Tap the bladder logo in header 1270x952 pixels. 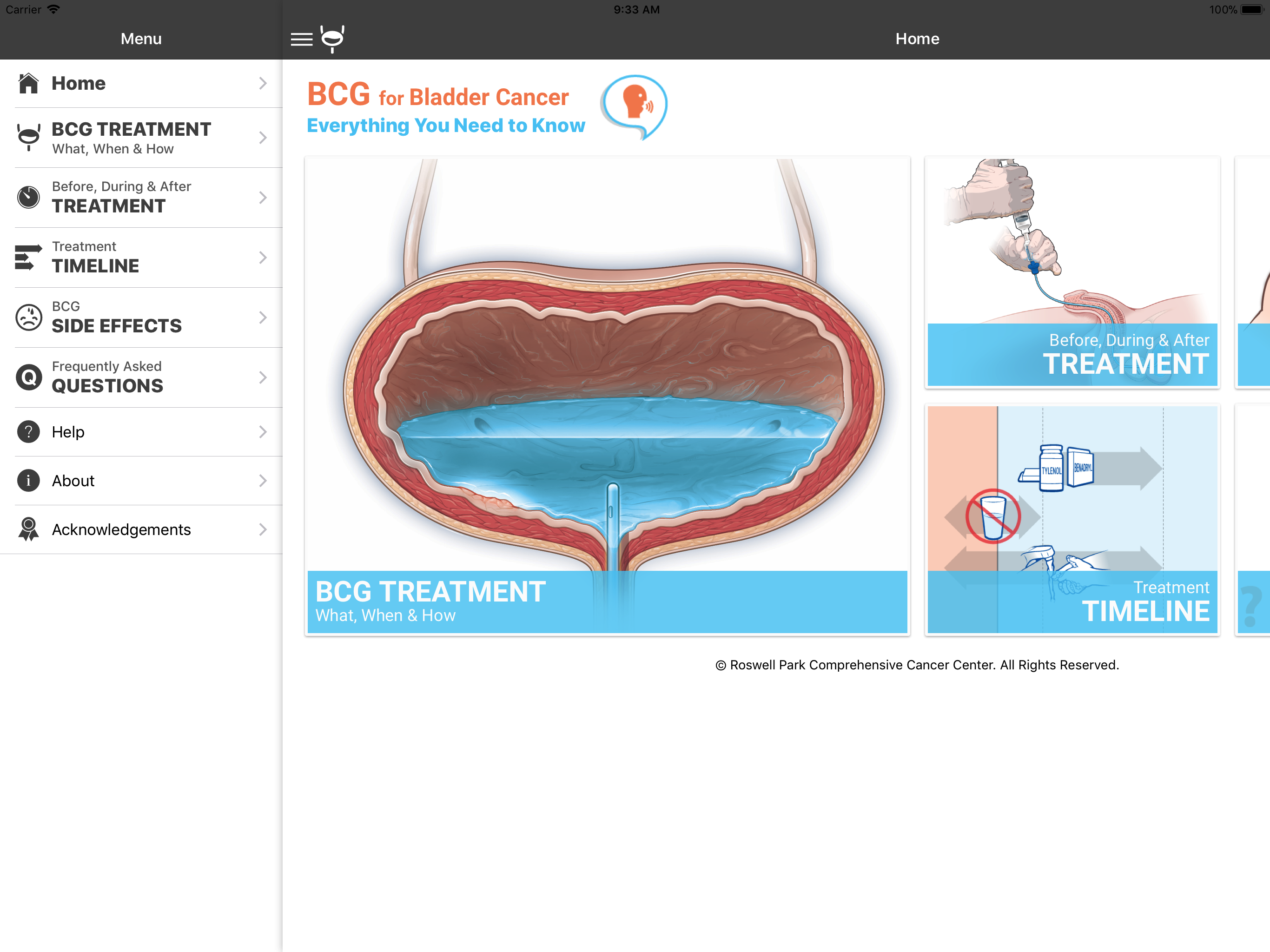tap(332, 39)
